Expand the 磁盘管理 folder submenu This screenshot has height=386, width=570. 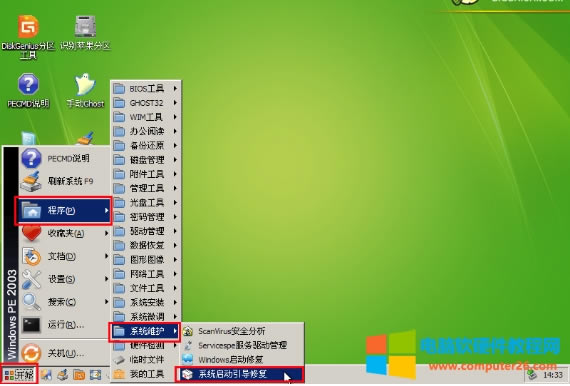click(145, 160)
